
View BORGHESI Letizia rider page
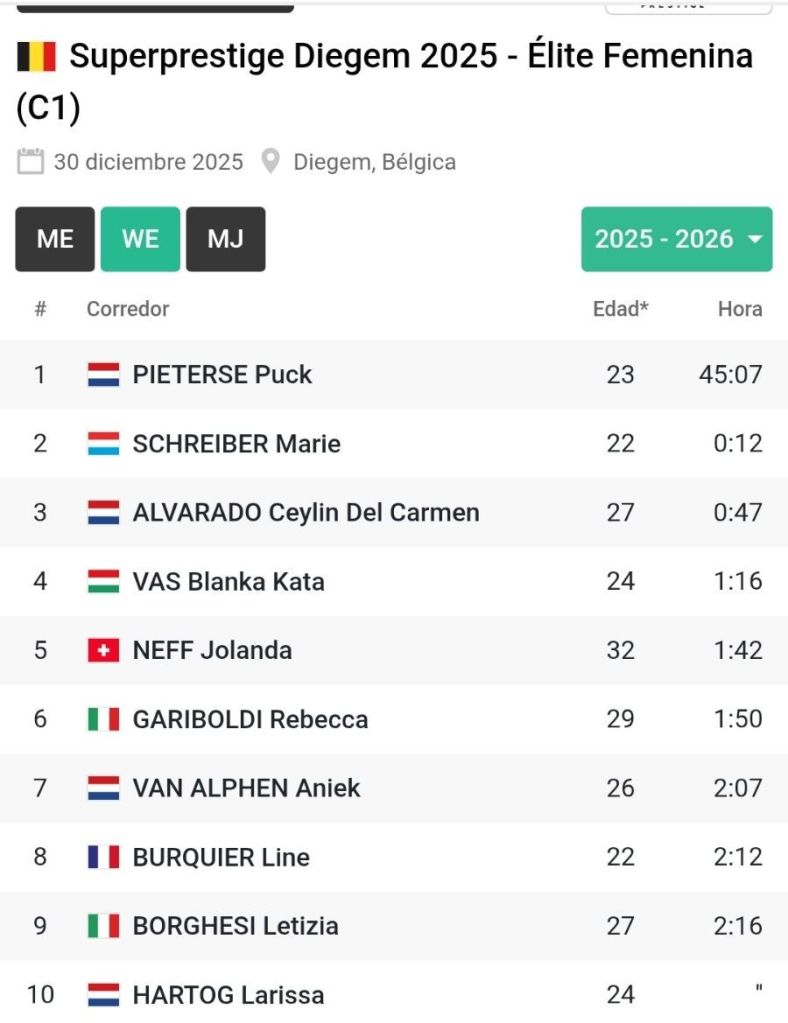(x=235, y=926)
